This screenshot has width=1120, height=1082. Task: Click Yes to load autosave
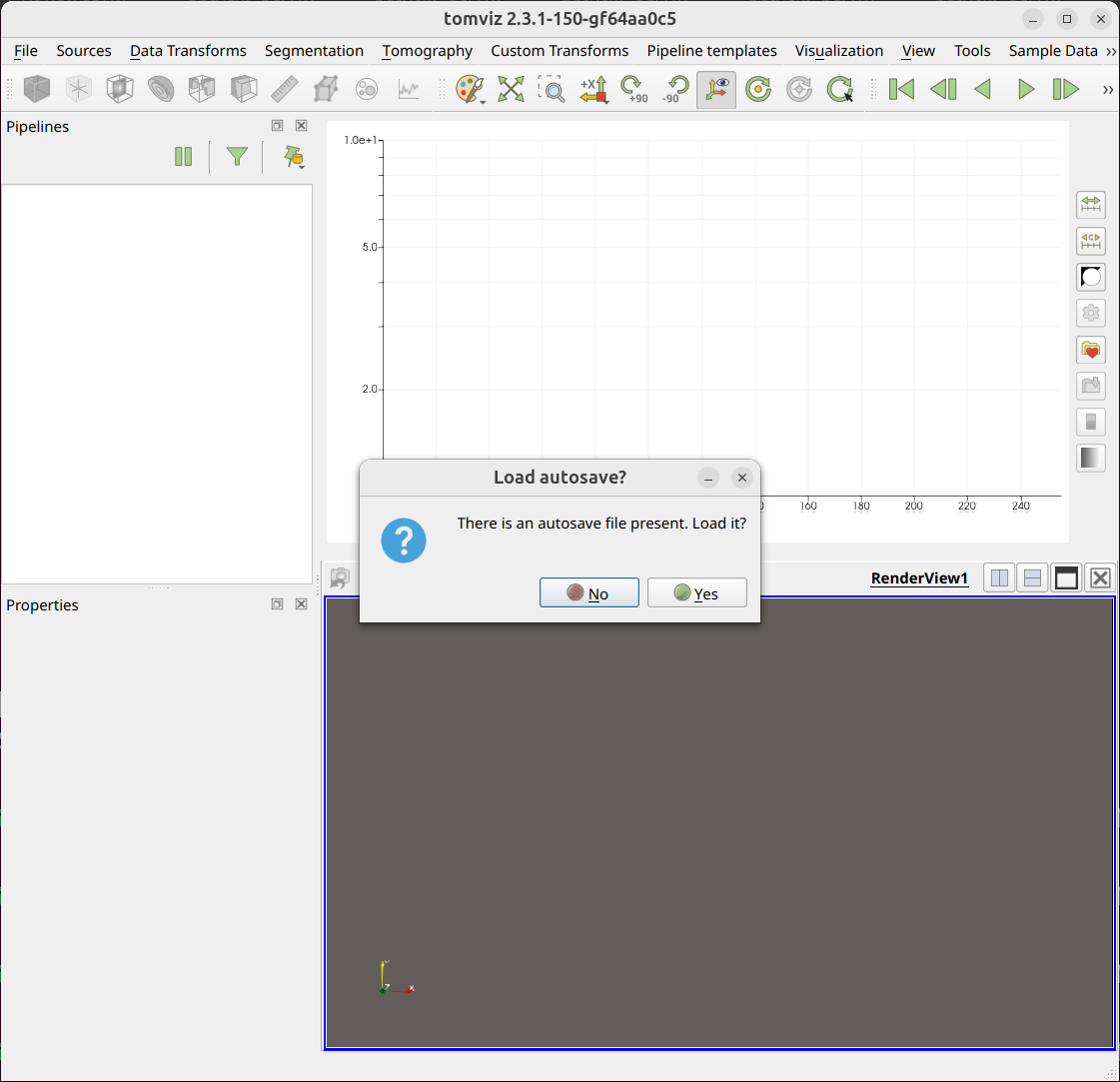697,592
